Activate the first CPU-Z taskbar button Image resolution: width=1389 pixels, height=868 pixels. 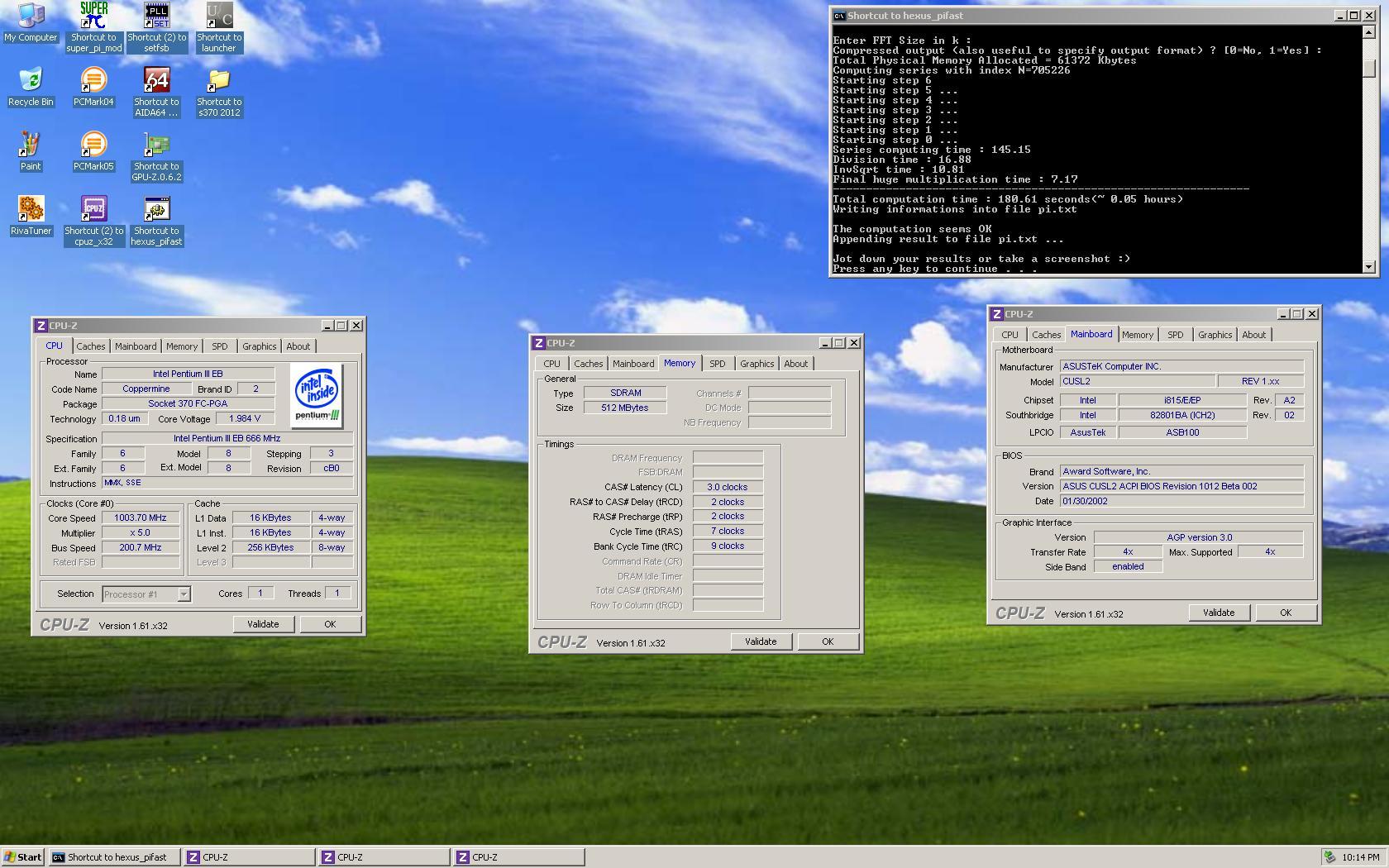[249, 857]
